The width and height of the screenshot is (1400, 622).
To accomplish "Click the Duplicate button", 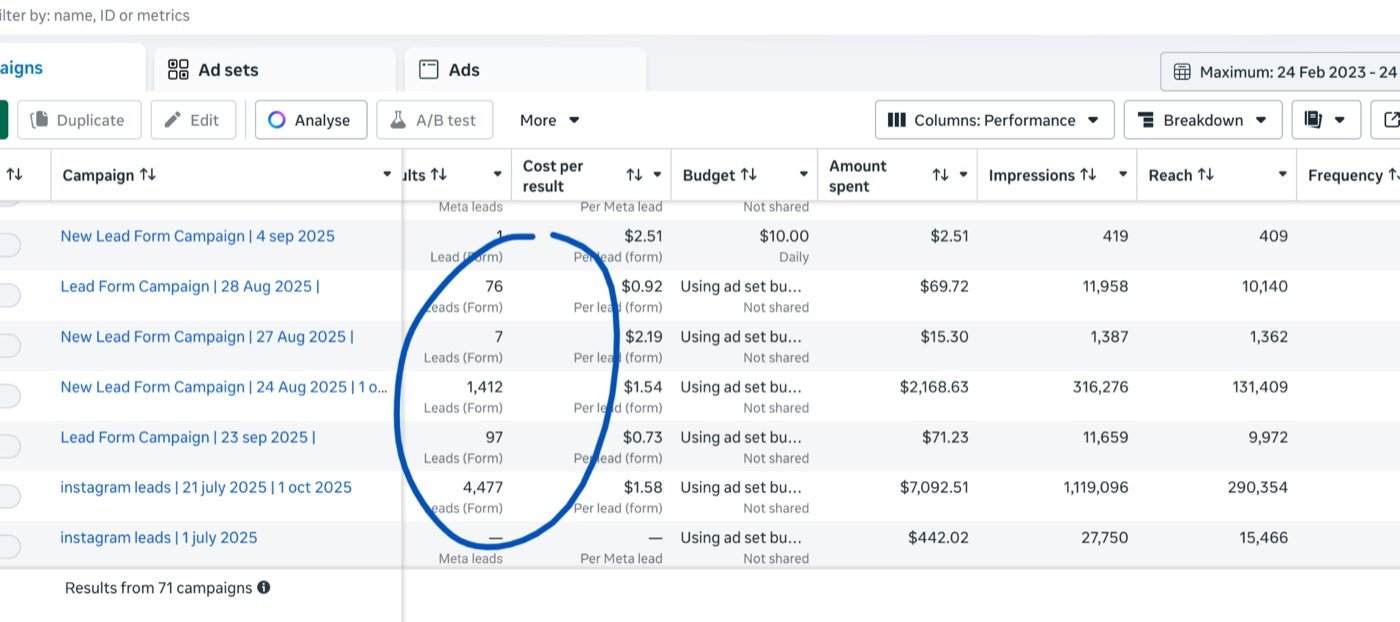I will pyautogui.click(x=79, y=120).
